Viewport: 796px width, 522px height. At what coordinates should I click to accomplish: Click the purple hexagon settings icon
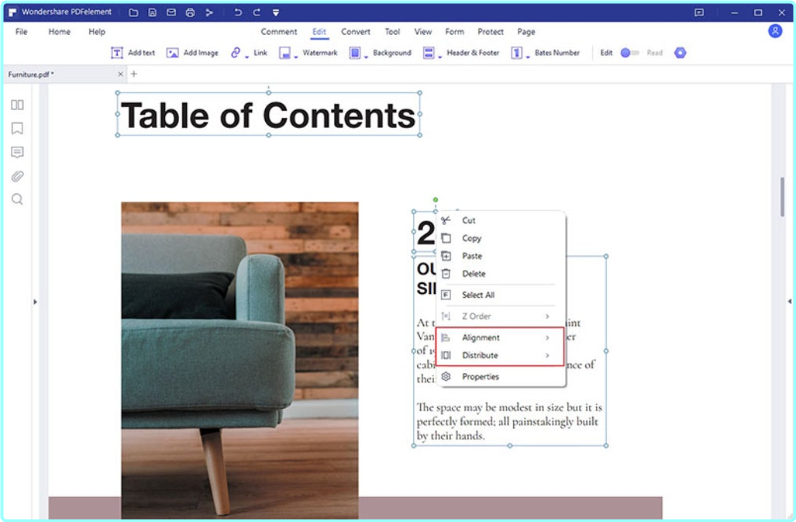[x=680, y=53]
